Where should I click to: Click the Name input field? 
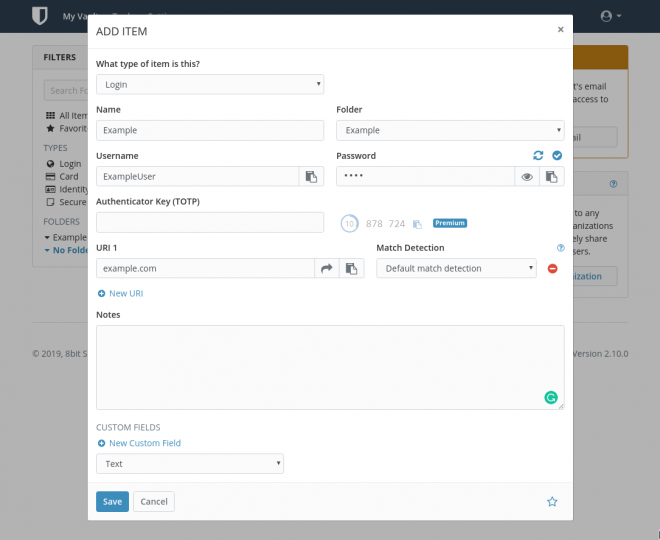(210, 130)
